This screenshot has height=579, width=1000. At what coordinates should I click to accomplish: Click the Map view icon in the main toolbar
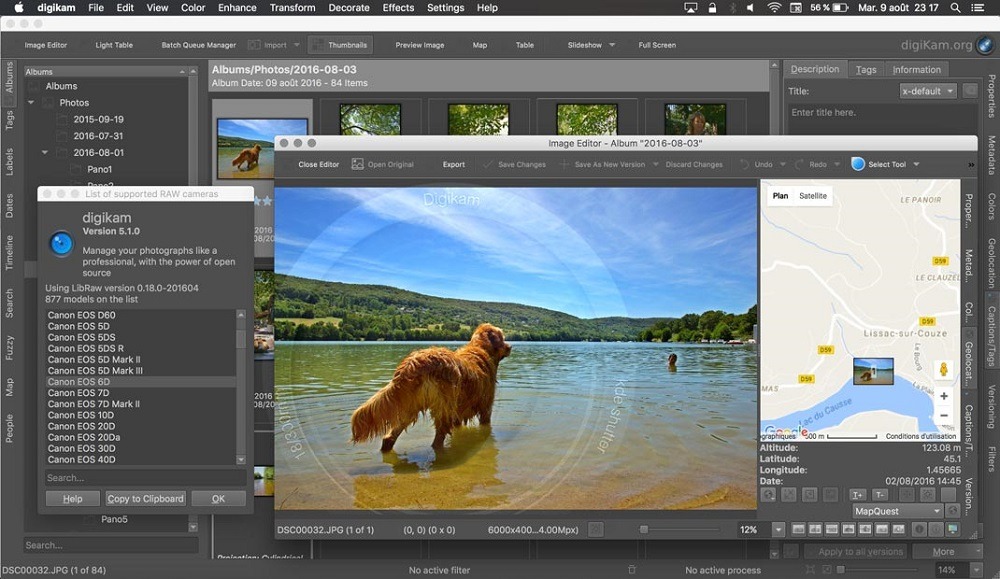[x=479, y=44]
